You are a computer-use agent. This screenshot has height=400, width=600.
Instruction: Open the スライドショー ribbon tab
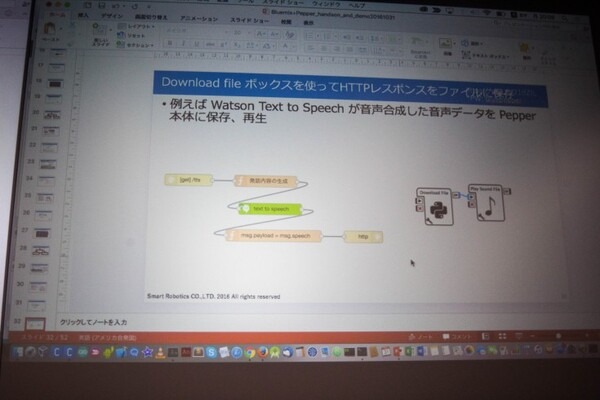(245, 18)
